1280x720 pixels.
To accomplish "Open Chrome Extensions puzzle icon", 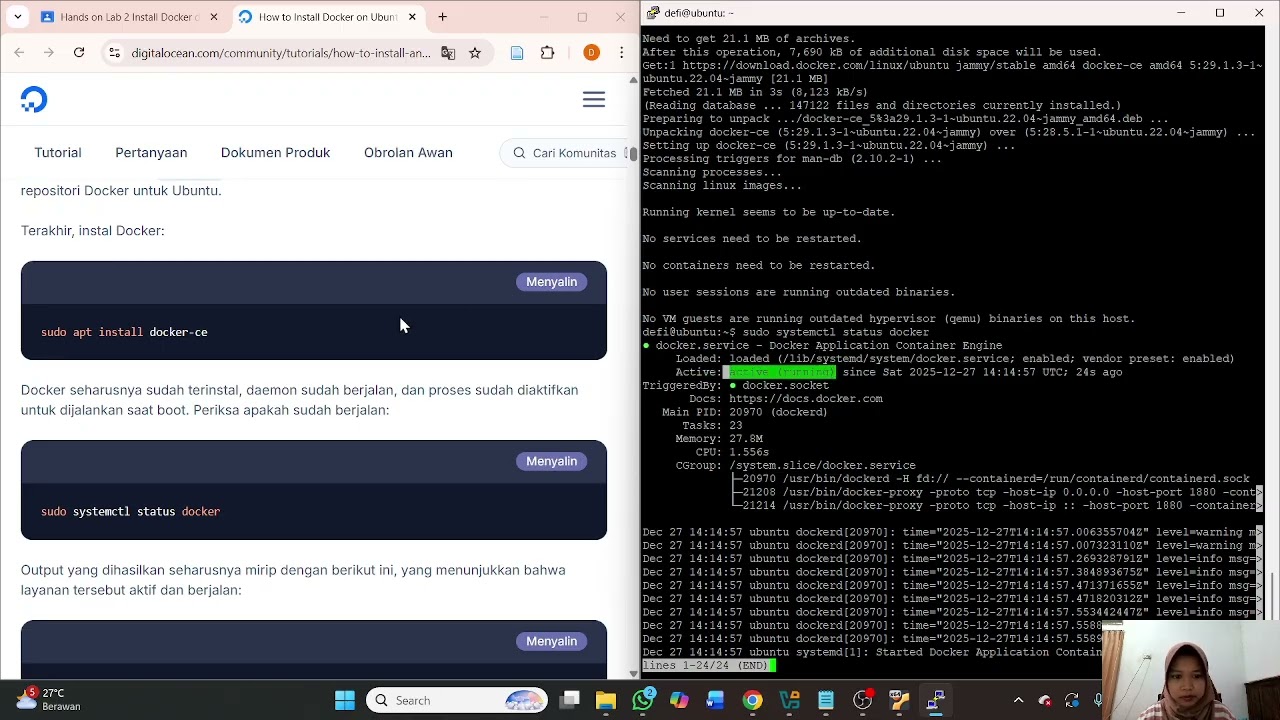I will point(547,53).
